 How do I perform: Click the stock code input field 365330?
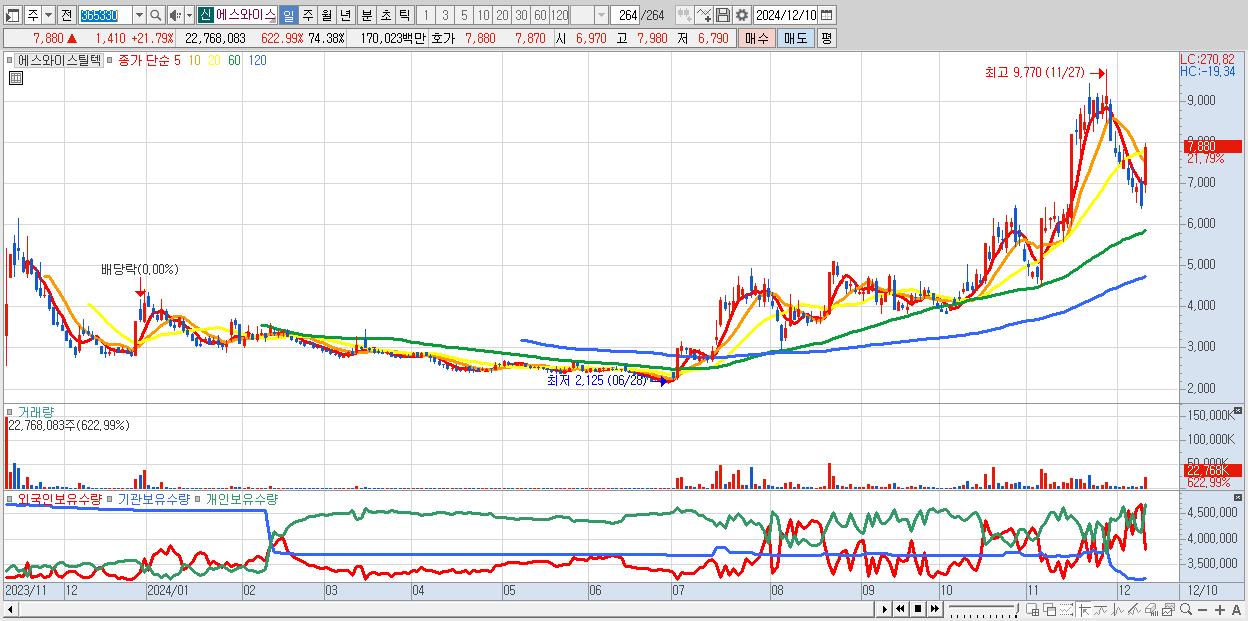point(105,15)
